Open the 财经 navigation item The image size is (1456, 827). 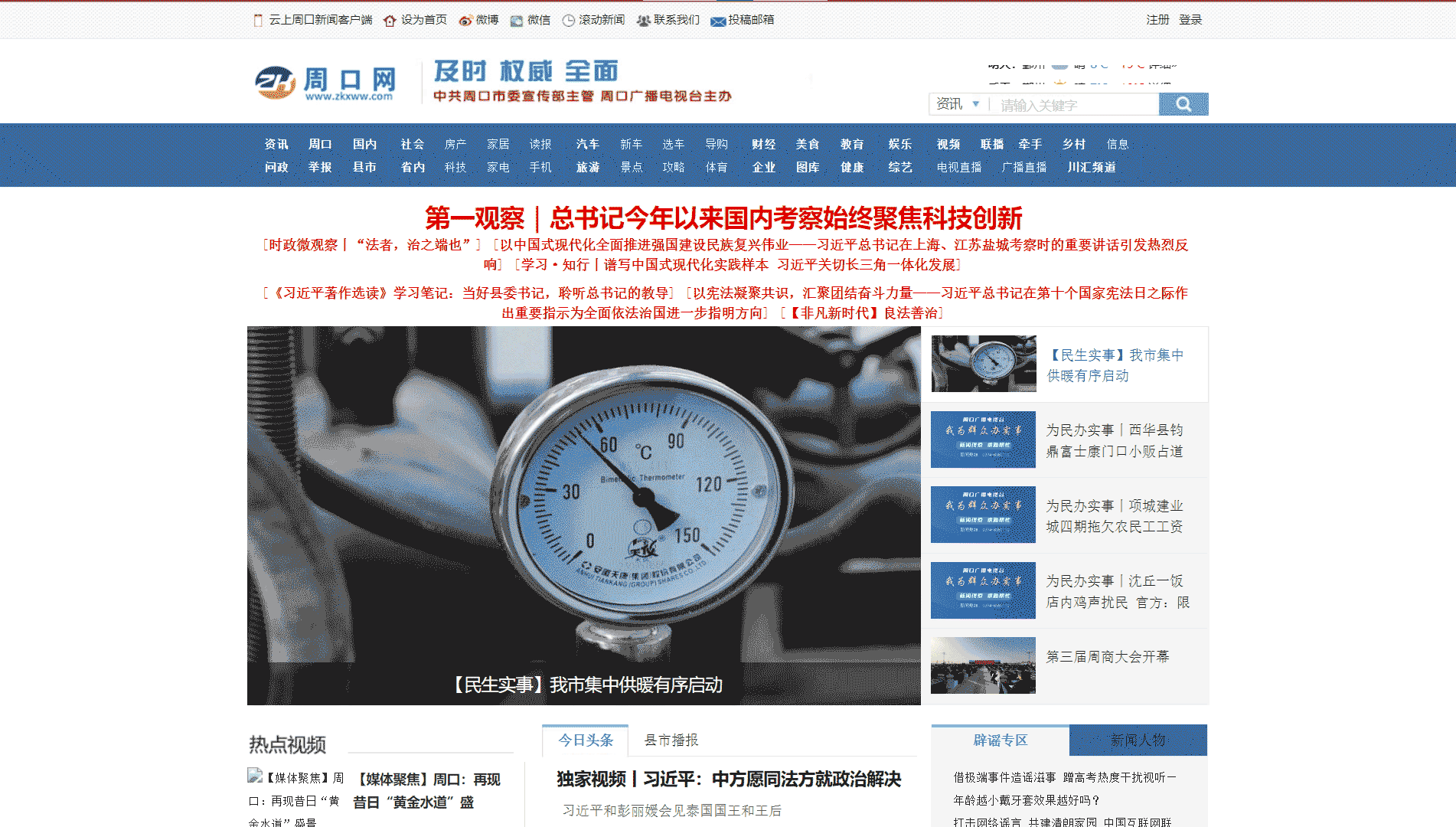[x=764, y=144]
